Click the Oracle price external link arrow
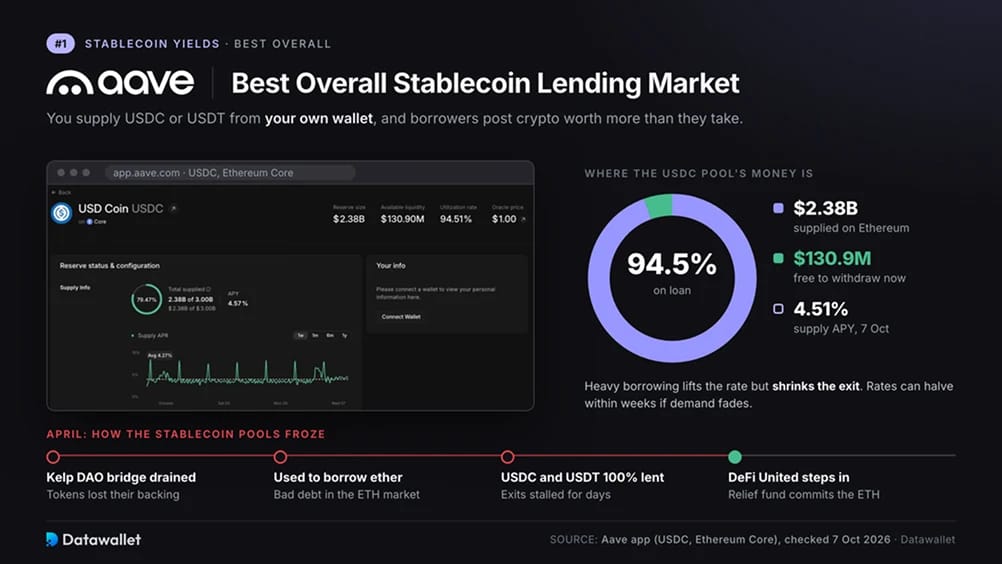1002x564 pixels. [523, 219]
